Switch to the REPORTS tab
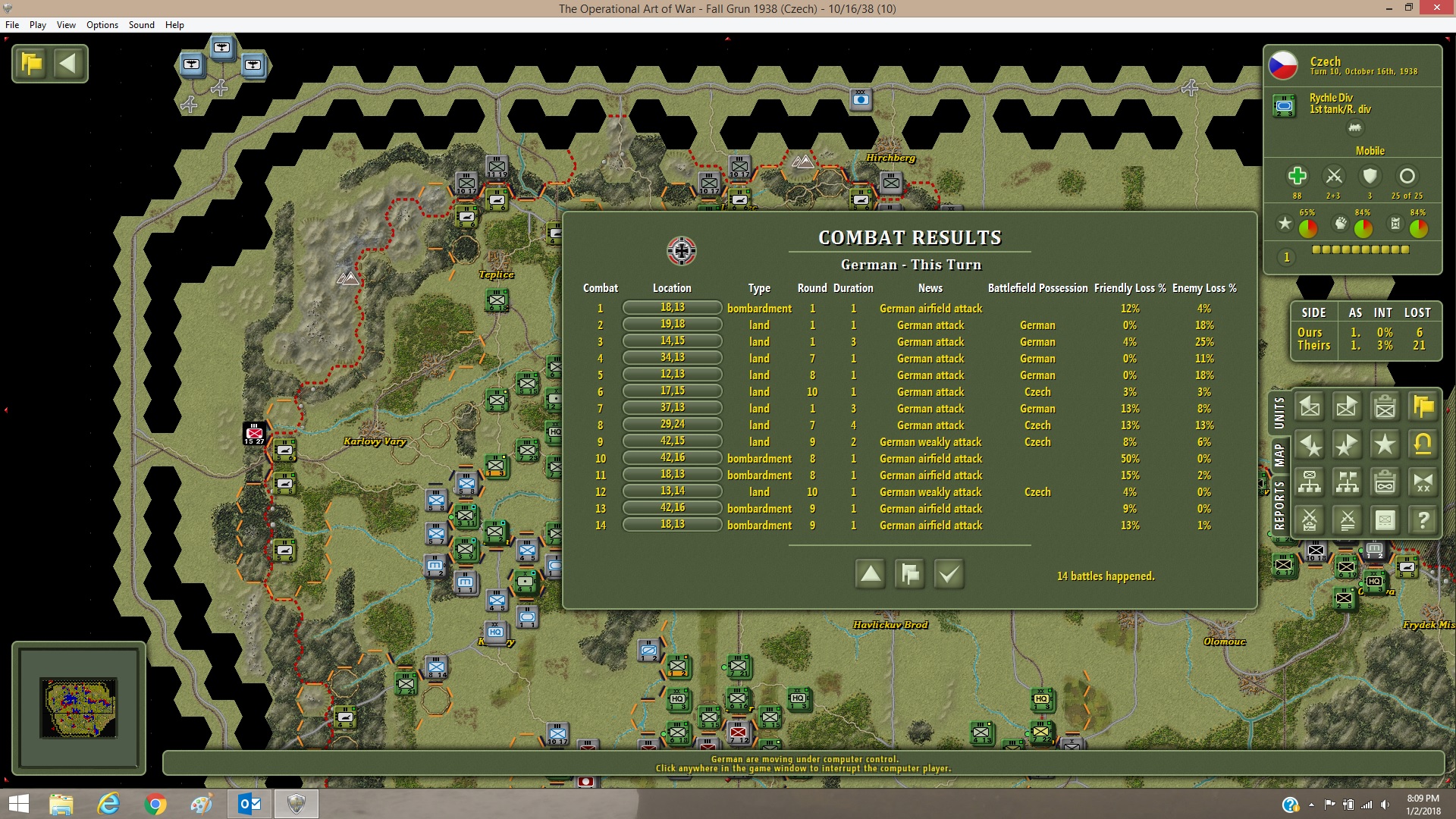Viewport: 1456px width, 819px height. [1279, 505]
